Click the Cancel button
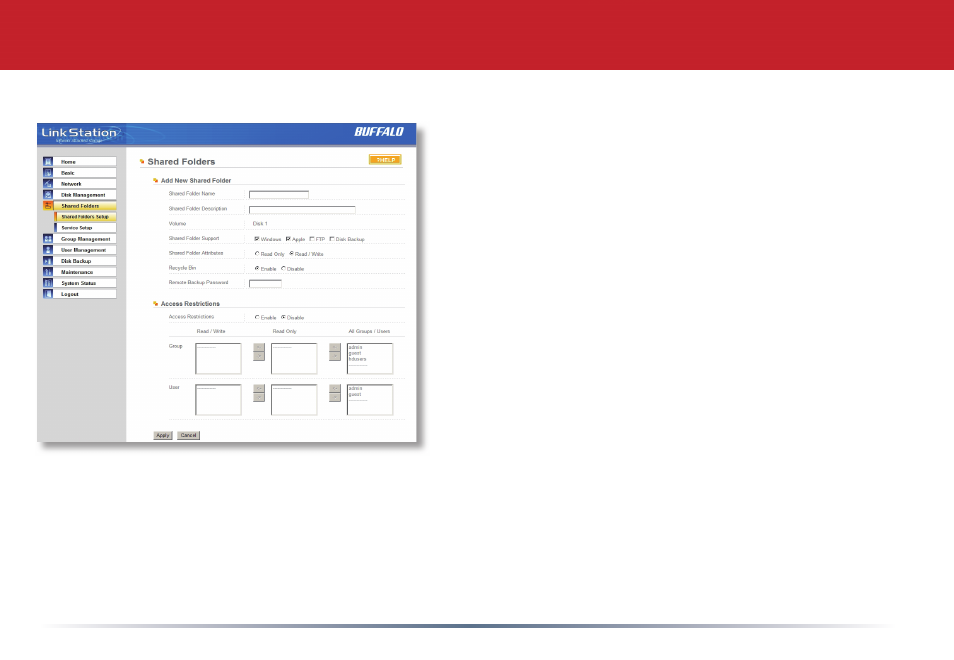Screen dimensions: 954x660 coord(189,436)
